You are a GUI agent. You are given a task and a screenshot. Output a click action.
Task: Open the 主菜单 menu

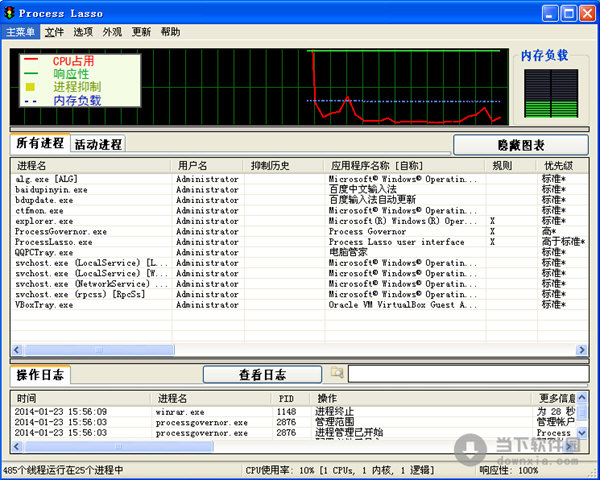point(20,32)
